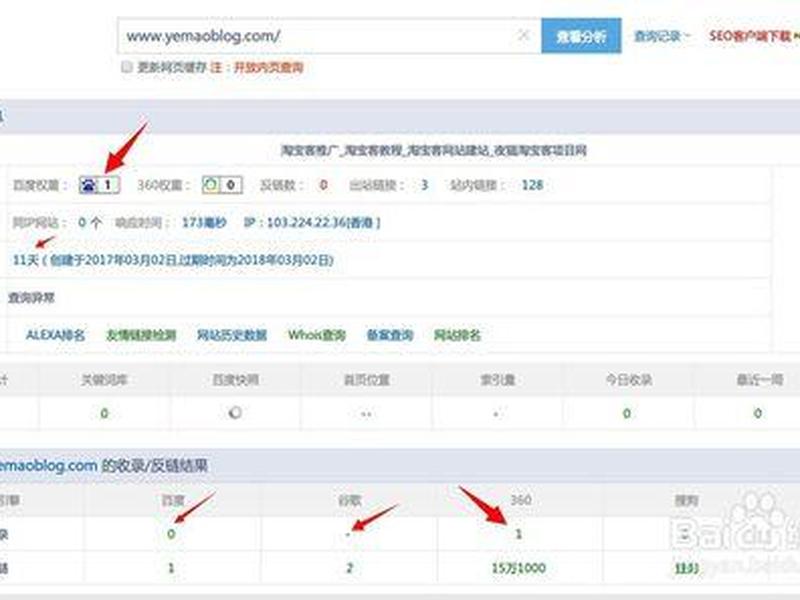Open the 友情链接检测 link
Viewport: 800px width, 600px height.
(x=141, y=335)
